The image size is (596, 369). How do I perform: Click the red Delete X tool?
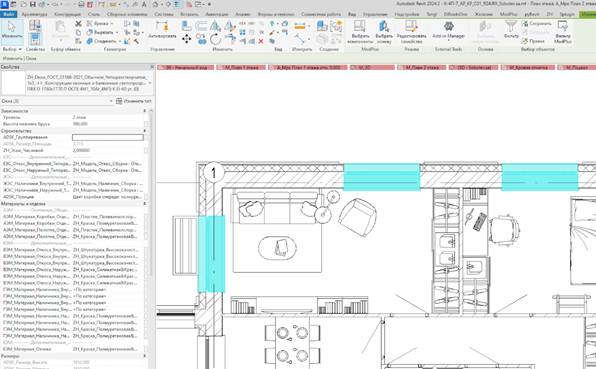coord(261,41)
